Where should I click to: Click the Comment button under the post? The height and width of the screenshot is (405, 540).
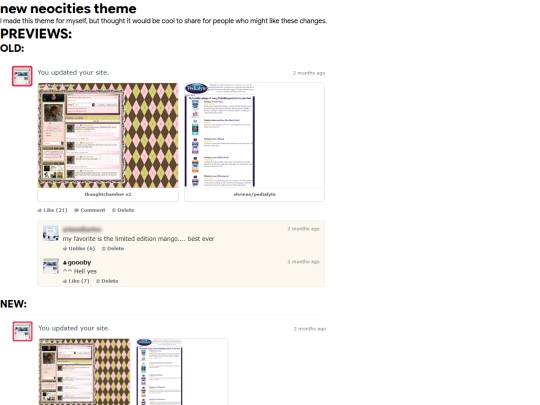pos(90,210)
